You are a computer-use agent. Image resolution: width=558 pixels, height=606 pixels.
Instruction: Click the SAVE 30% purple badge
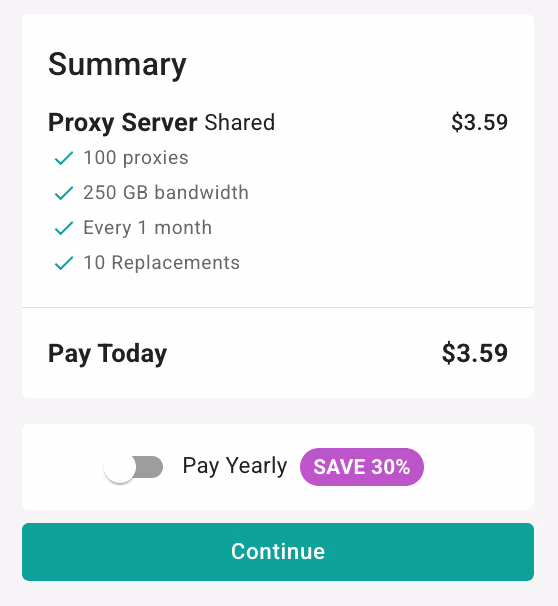pyautogui.click(x=362, y=467)
